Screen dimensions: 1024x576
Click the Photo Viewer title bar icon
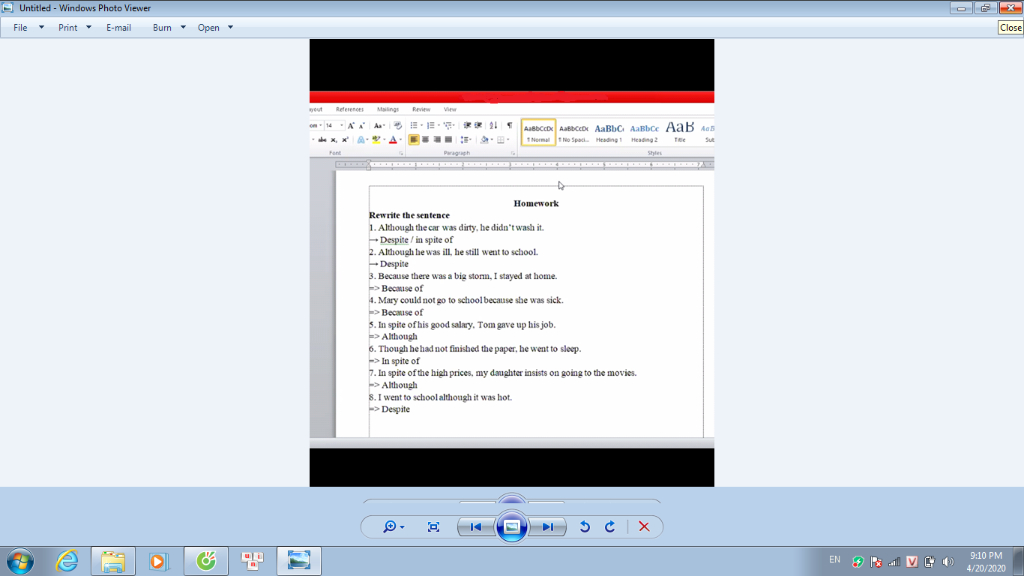[x=8, y=8]
